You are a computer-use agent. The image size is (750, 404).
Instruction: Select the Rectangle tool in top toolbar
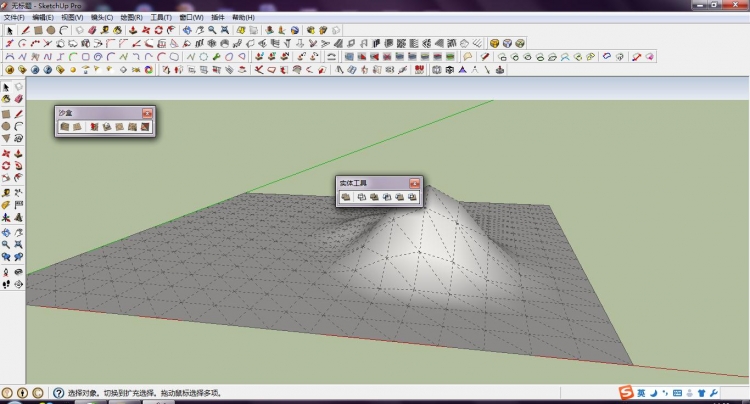coord(38,30)
